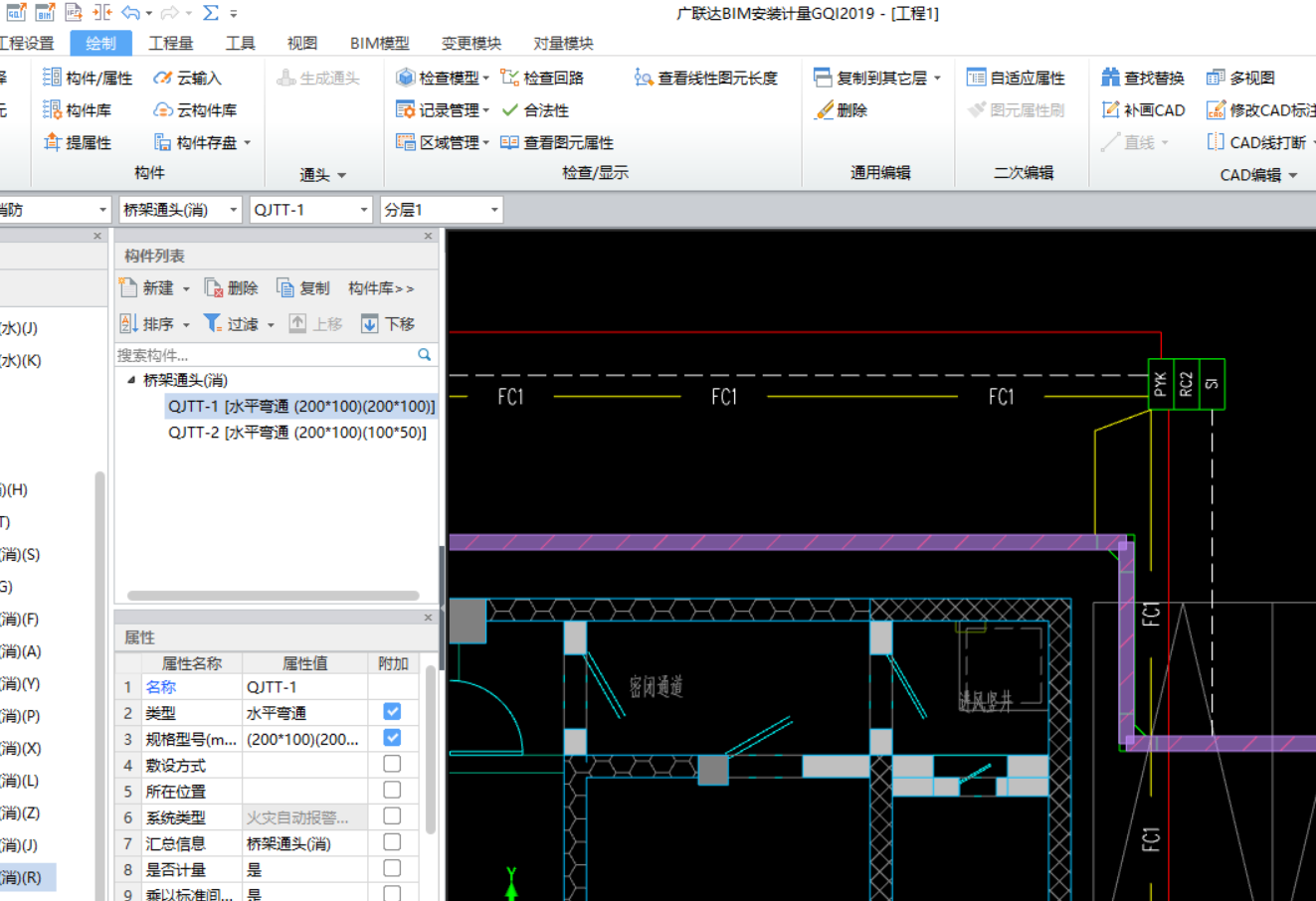The height and width of the screenshot is (901, 1316).
Task: Click the sum (Σ) icon in title bar
Action: click(x=211, y=13)
